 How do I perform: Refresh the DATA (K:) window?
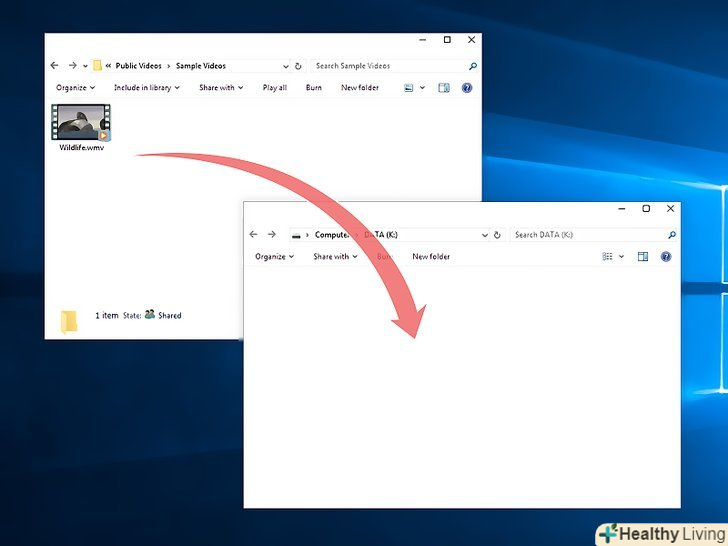pos(498,235)
